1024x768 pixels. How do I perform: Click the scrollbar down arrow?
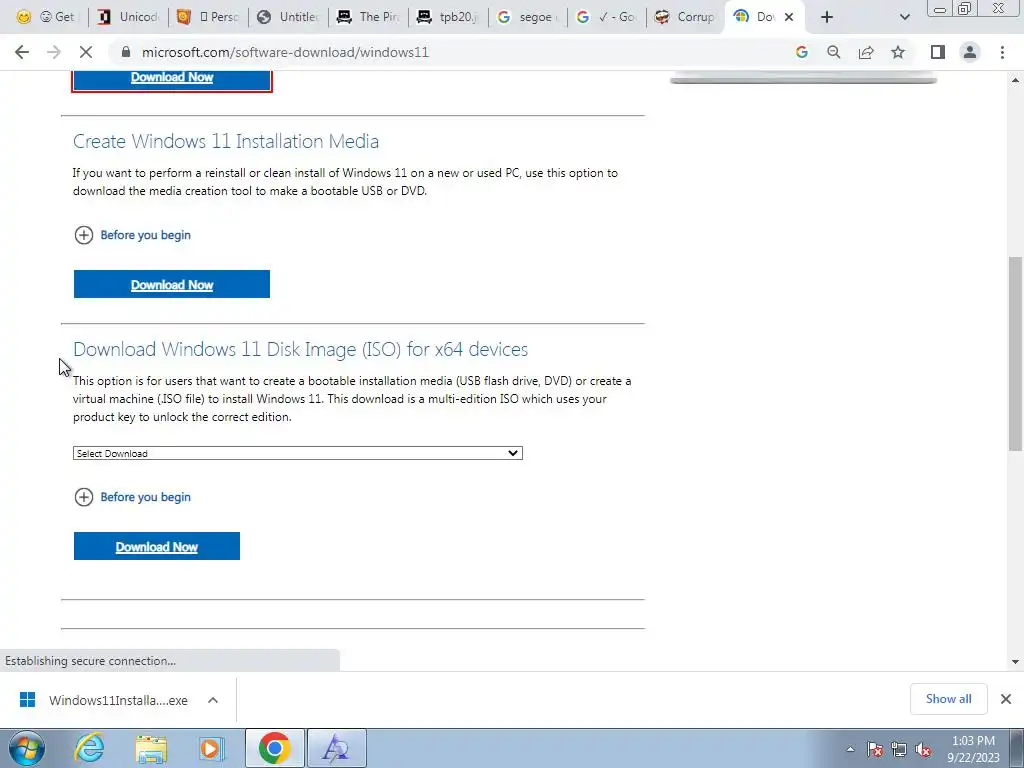click(1015, 662)
